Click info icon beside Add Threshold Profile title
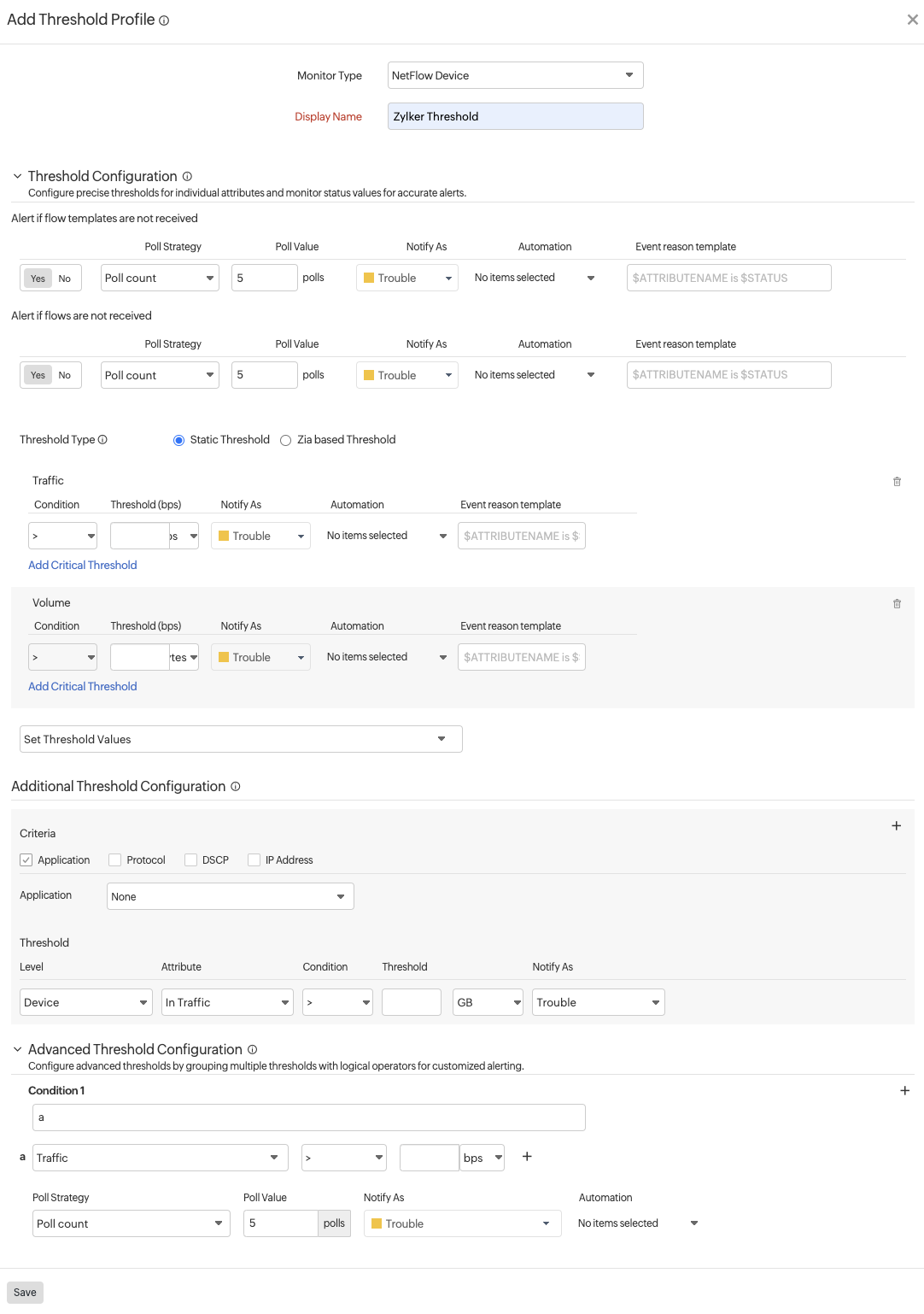 pyautogui.click(x=164, y=21)
